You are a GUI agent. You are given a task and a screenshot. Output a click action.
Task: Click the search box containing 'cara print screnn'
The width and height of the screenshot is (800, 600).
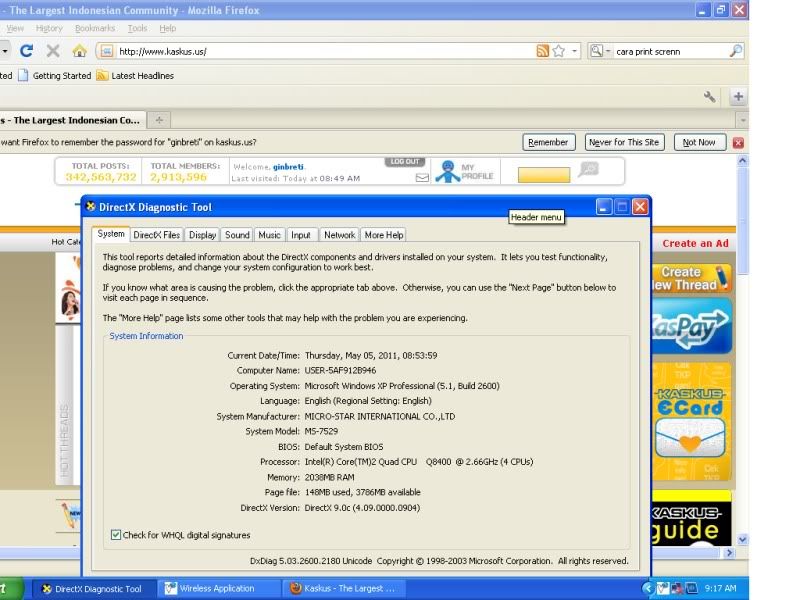tap(671, 52)
